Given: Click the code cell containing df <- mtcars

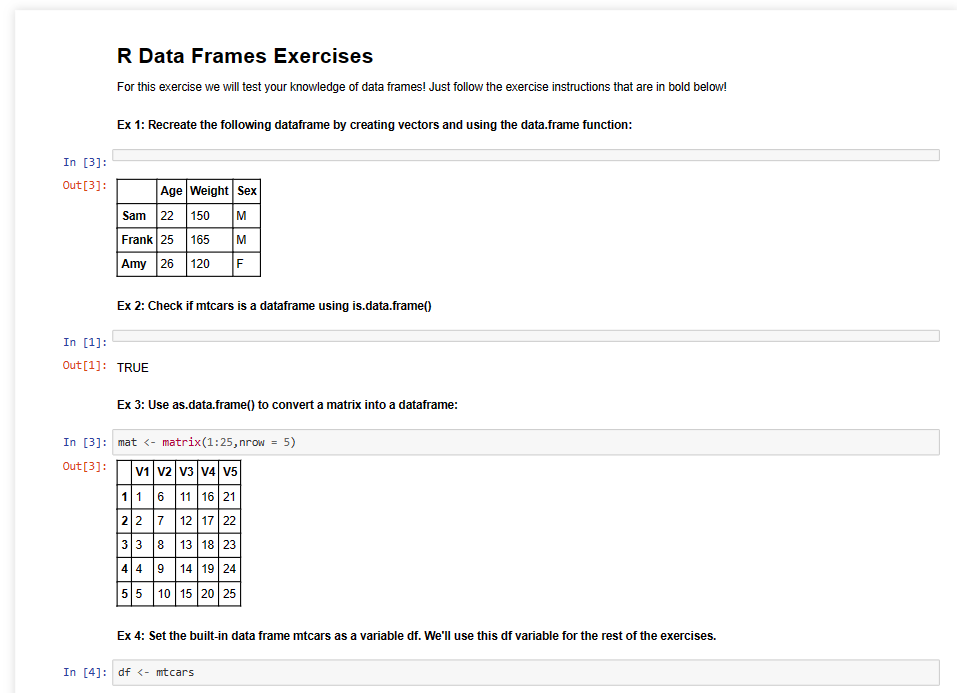Looking at the screenshot, I should pyautogui.click(x=525, y=672).
